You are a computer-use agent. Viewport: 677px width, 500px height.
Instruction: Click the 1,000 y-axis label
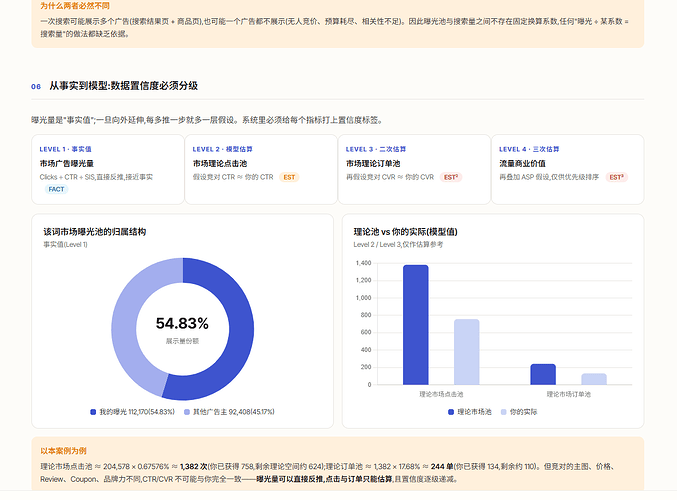[363, 298]
